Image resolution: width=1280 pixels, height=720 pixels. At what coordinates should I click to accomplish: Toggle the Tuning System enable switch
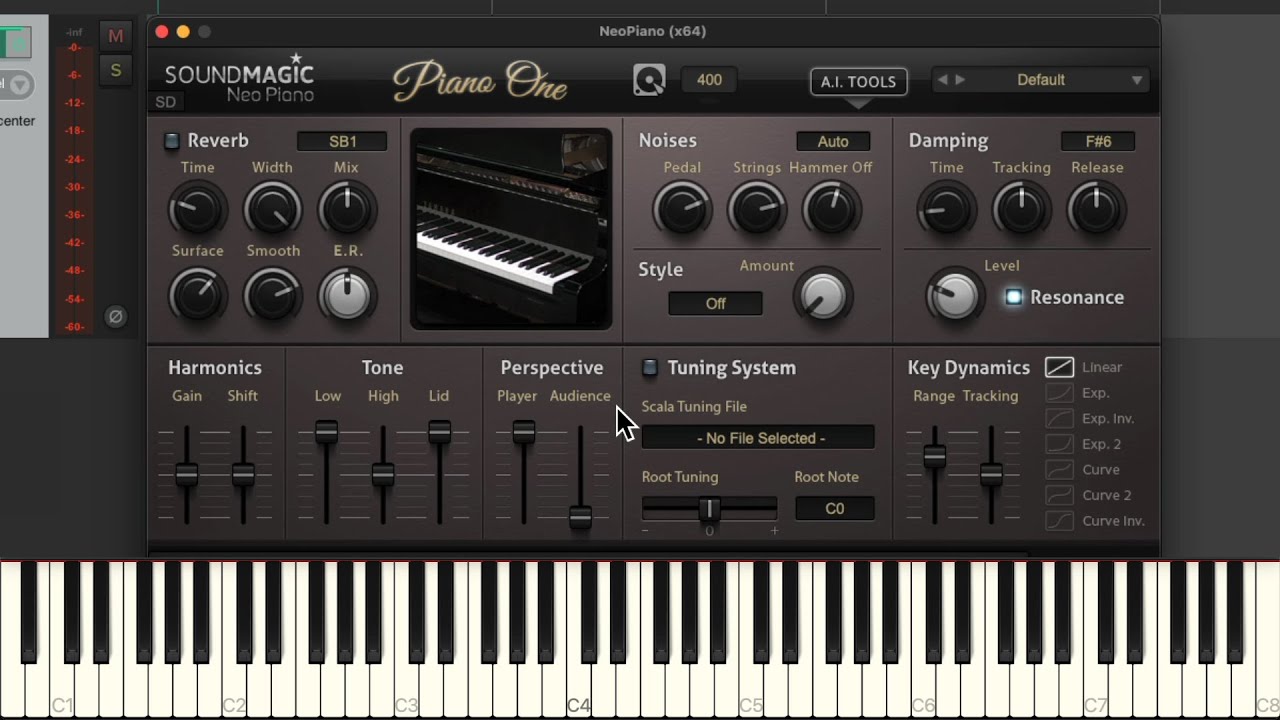[x=650, y=368]
